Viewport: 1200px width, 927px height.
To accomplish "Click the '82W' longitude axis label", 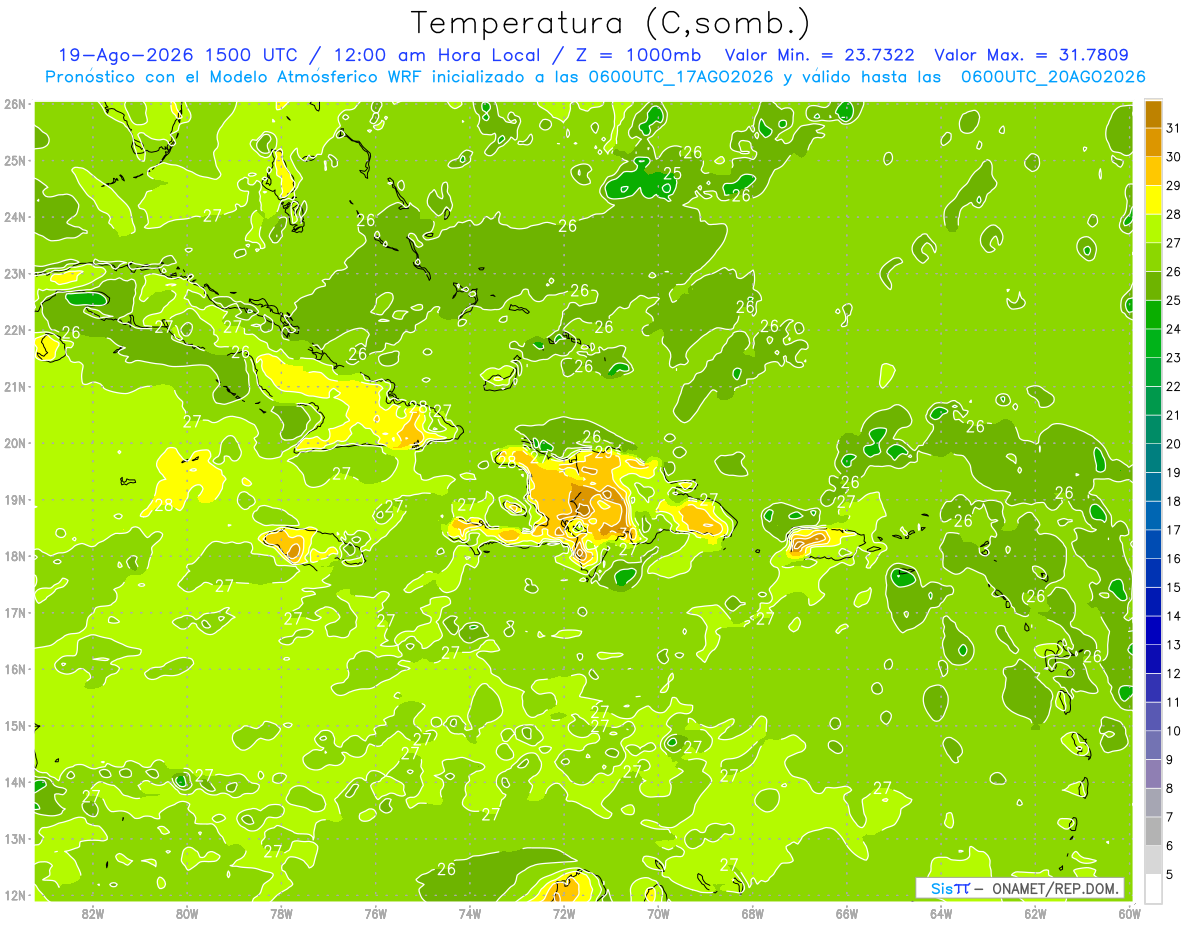I will (x=93, y=913).
